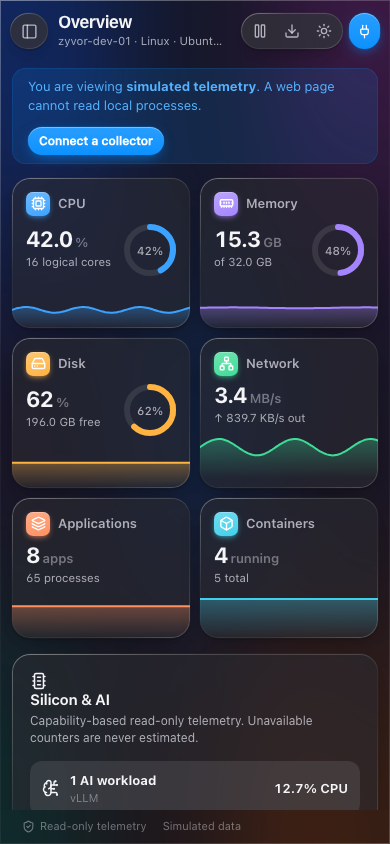Click the 196.0 GB free text

(63, 423)
